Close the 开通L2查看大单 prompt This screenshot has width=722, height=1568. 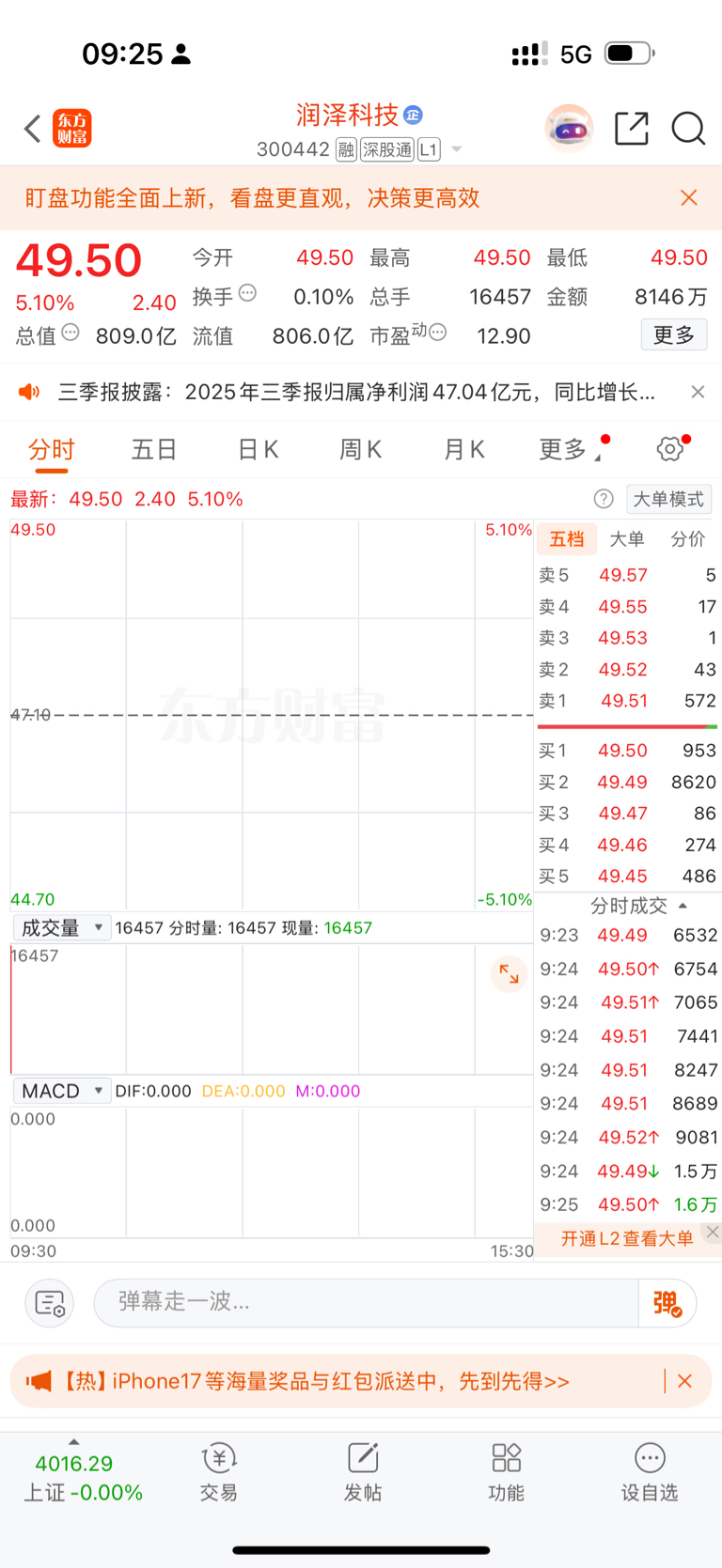click(713, 1232)
